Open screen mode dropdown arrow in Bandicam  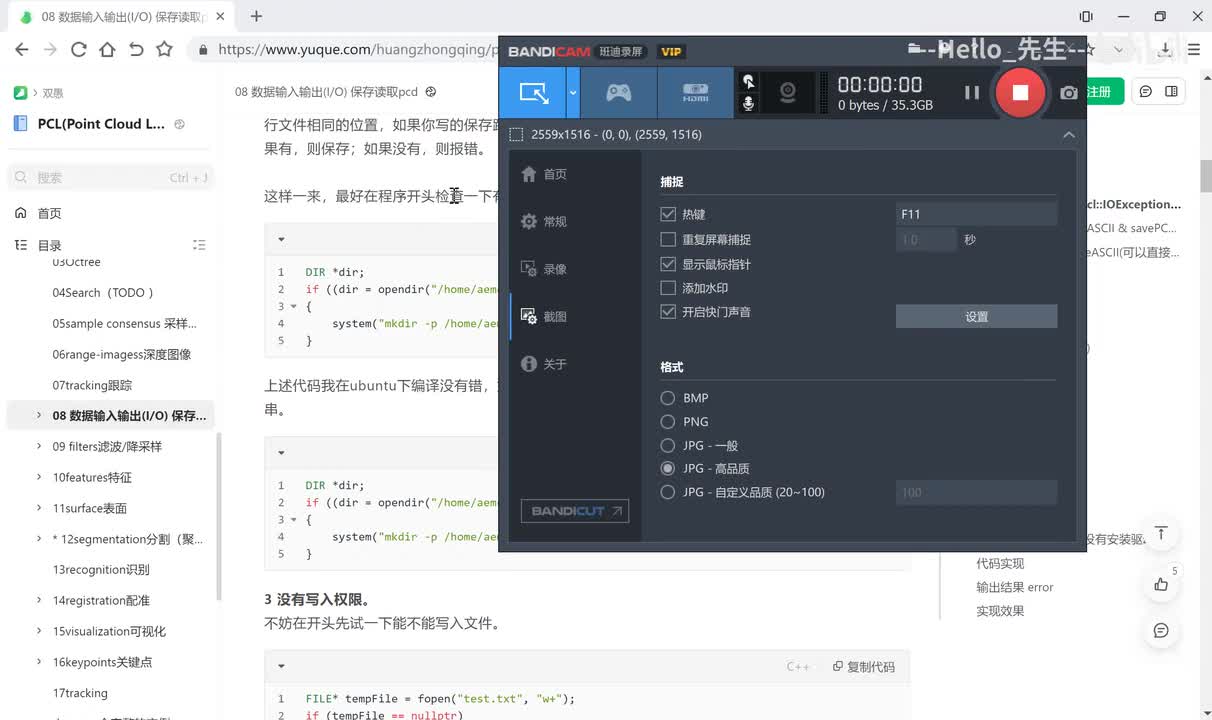pos(573,93)
